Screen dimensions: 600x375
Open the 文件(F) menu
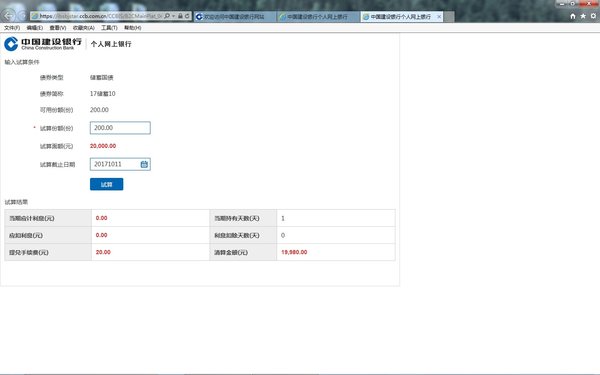[12, 28]
